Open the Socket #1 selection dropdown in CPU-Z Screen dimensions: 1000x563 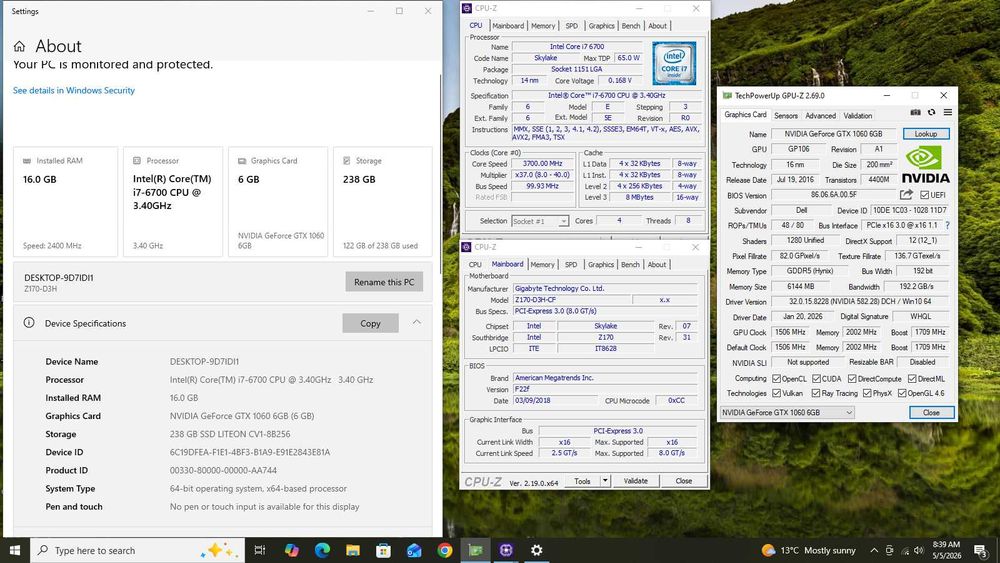540,221
